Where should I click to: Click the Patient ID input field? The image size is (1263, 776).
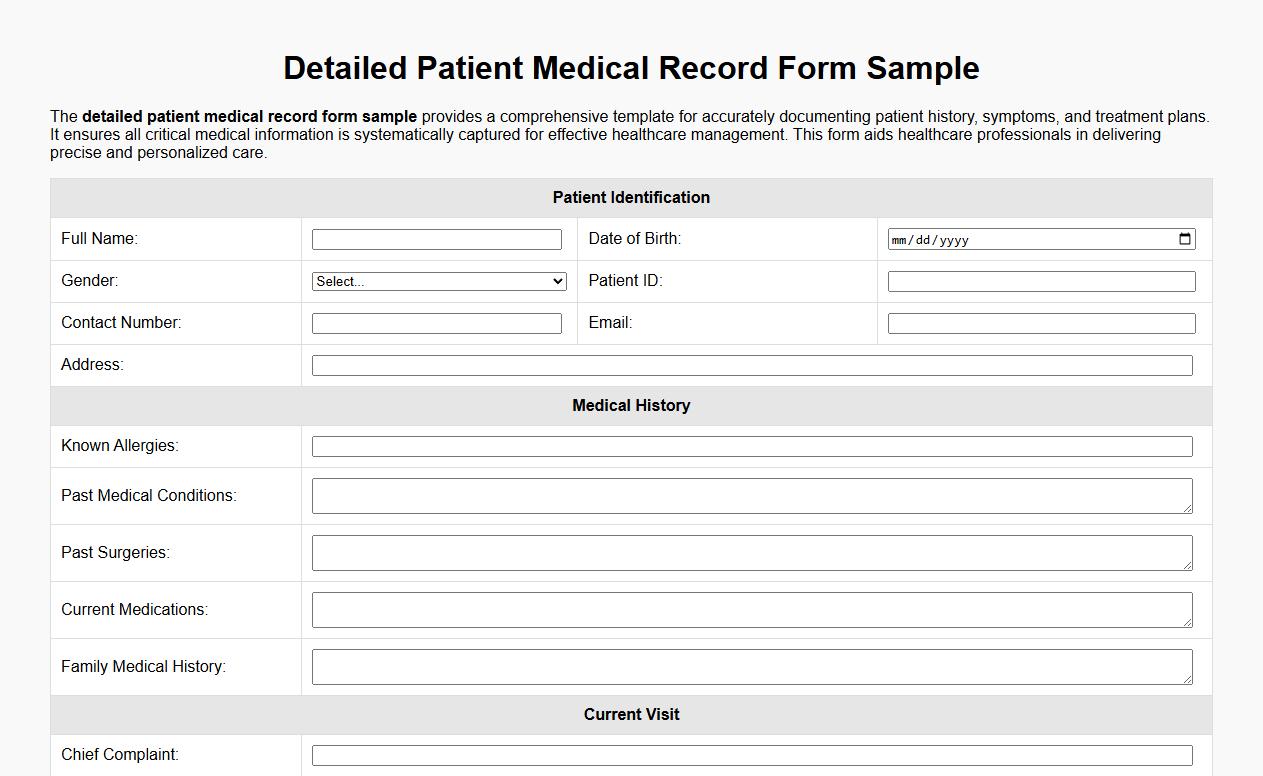1040,281
